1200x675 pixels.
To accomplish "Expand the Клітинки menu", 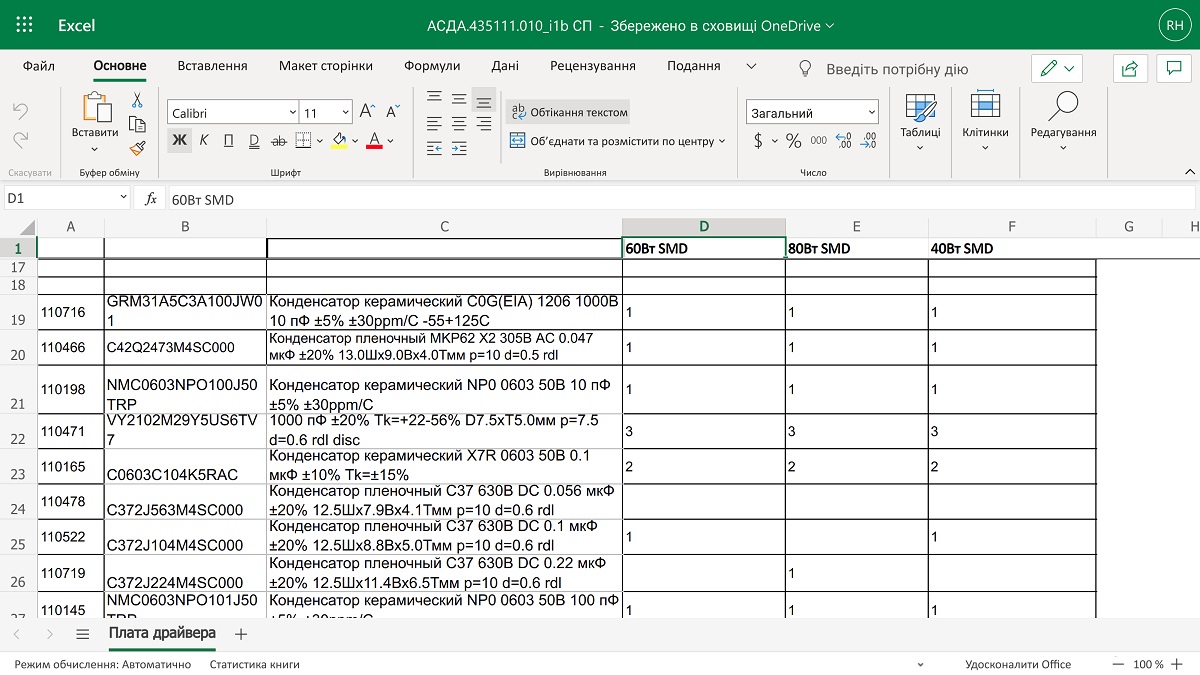I will coord(985,121).
